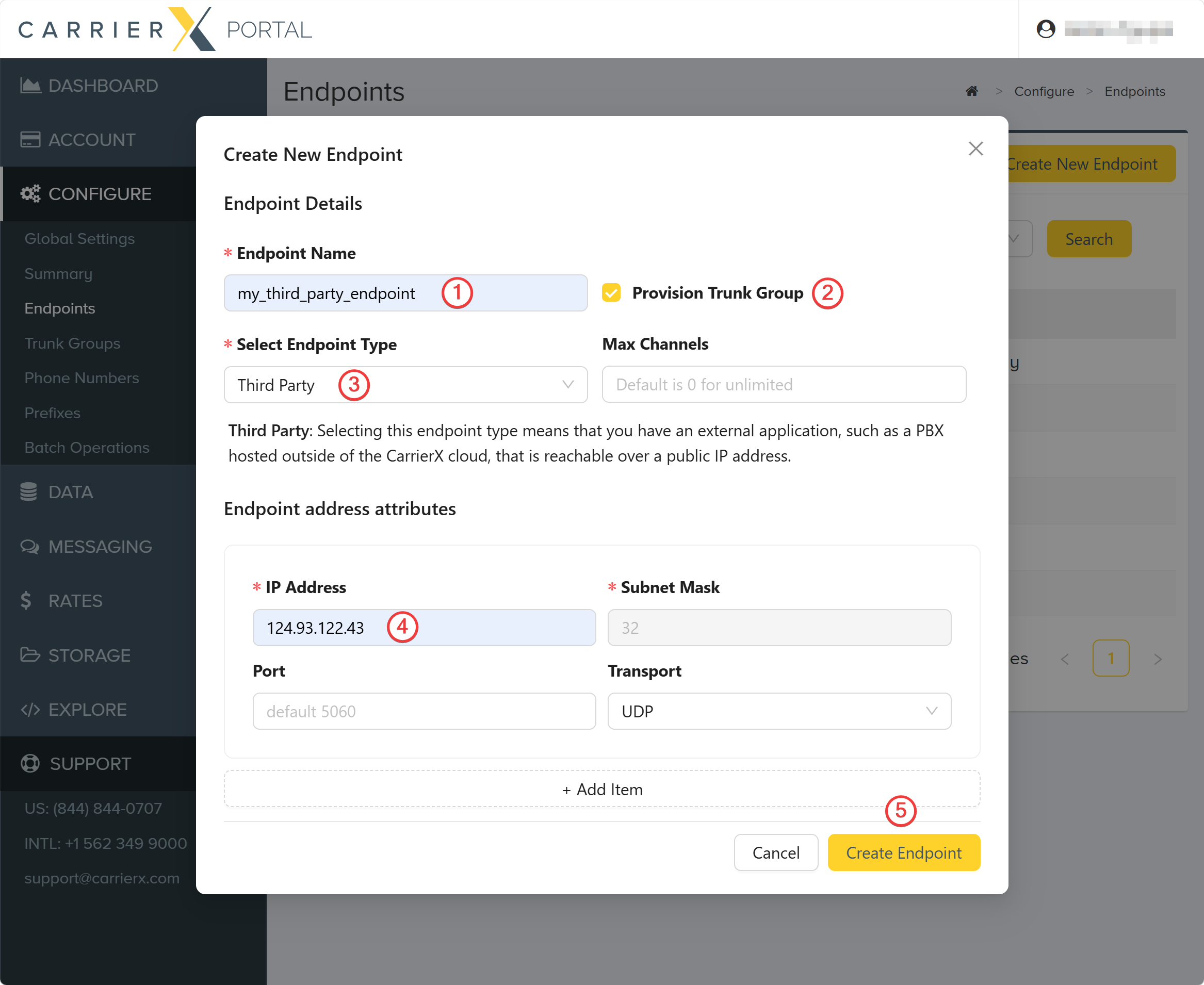Viewport: 1204px width, 985px height.
Task: Navigate to Trunk Groups
Action: click(72, 343)
